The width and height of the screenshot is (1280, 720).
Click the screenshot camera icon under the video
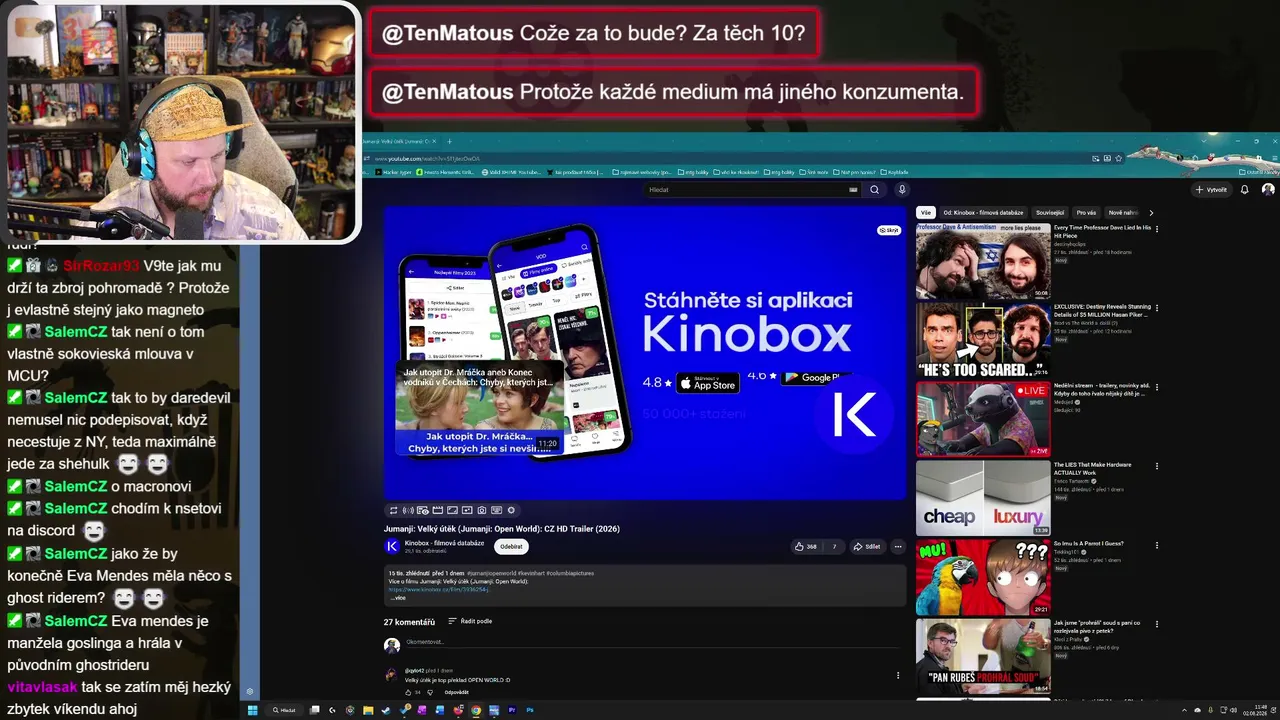[482, 510]
